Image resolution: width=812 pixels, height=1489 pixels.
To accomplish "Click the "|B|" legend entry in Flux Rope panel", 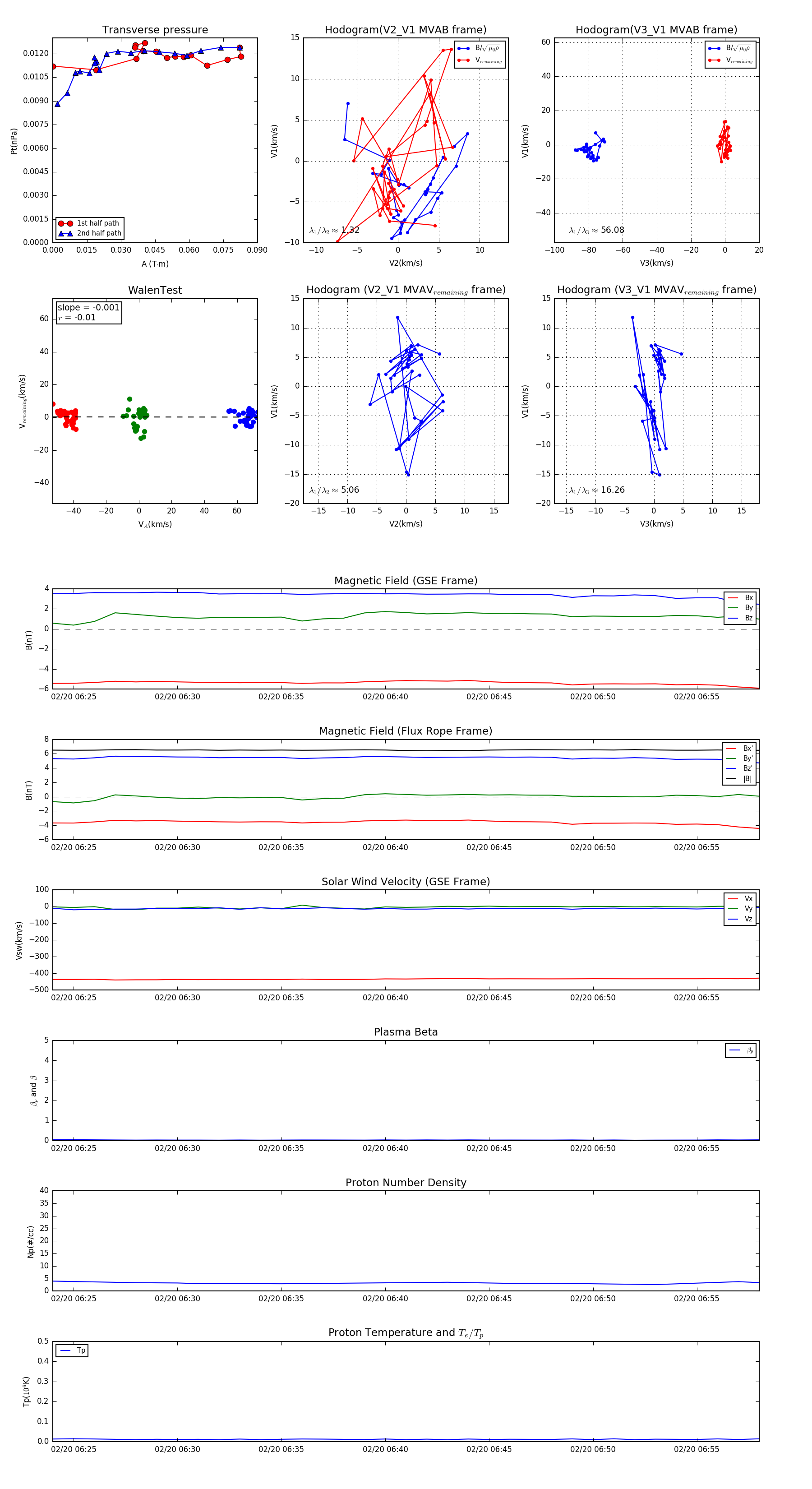I will click(739, 779).
